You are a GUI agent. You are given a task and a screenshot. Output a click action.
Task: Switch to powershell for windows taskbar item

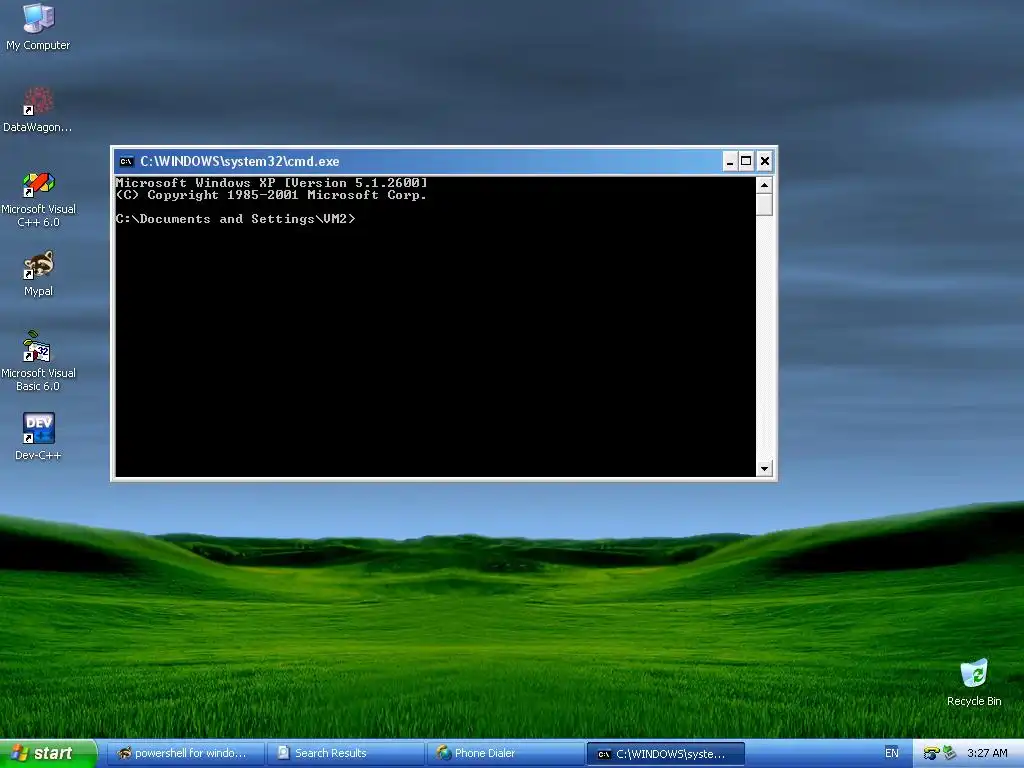184,753
